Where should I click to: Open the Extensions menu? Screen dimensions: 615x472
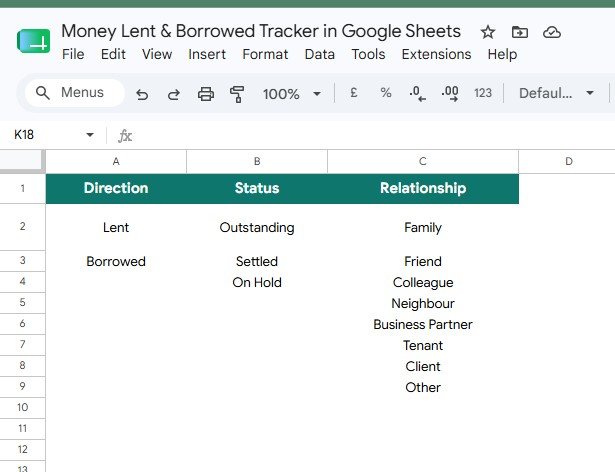pyautogui.click(x=436, y=54)
